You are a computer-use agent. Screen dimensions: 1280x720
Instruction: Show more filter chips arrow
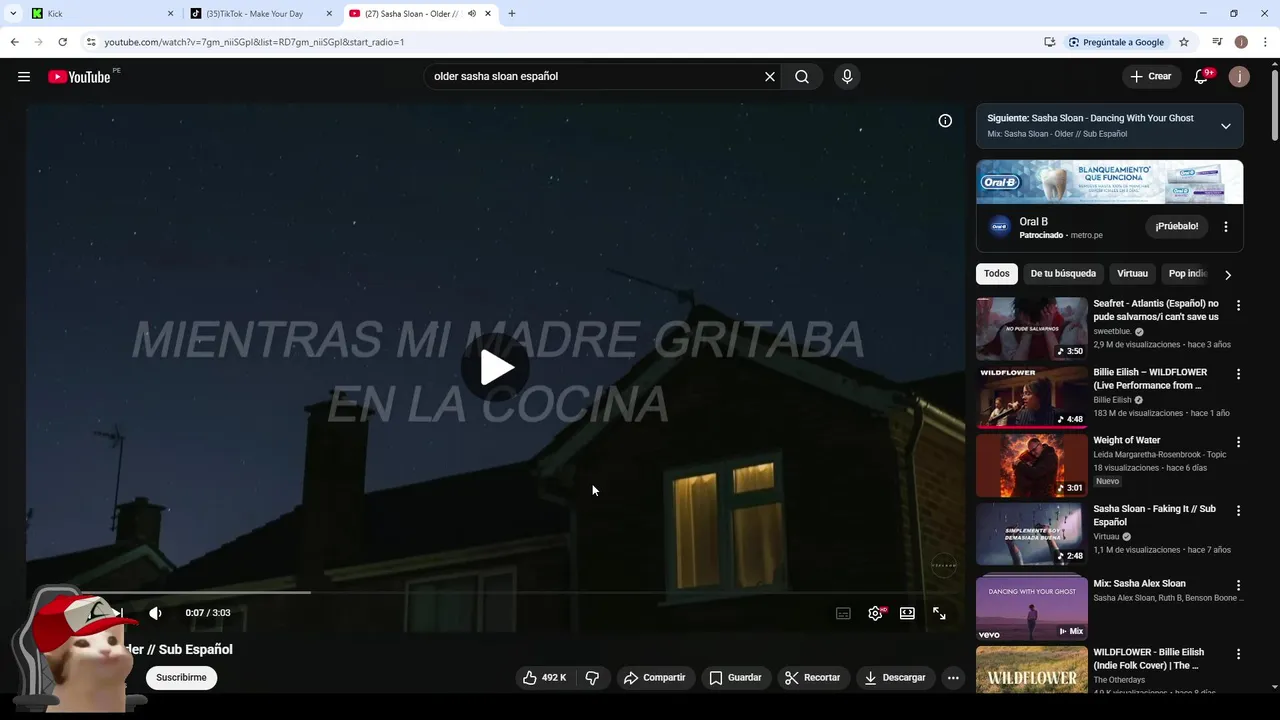[1228, 274]
